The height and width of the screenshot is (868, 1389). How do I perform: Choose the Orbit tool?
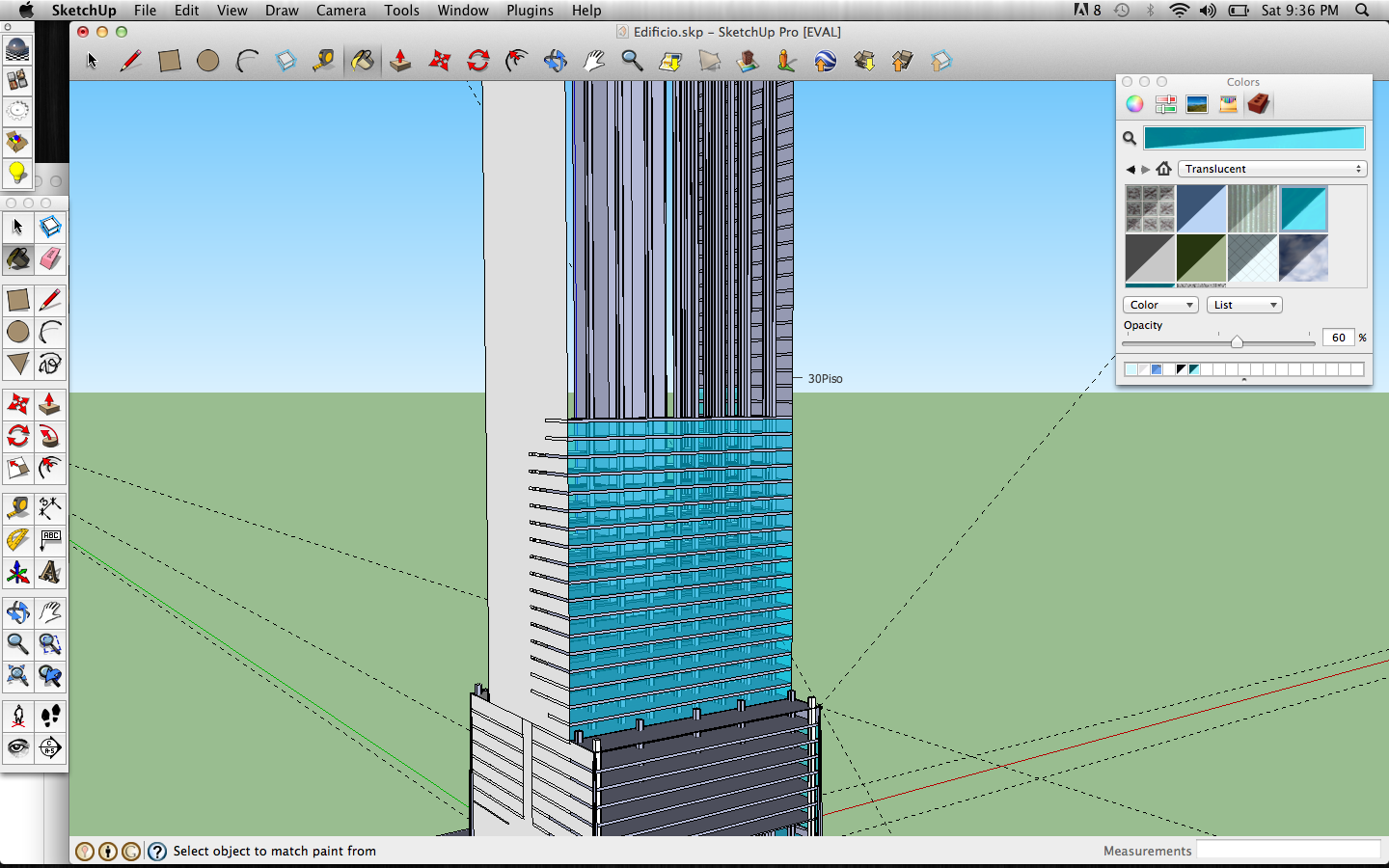(x=17, y=611)
